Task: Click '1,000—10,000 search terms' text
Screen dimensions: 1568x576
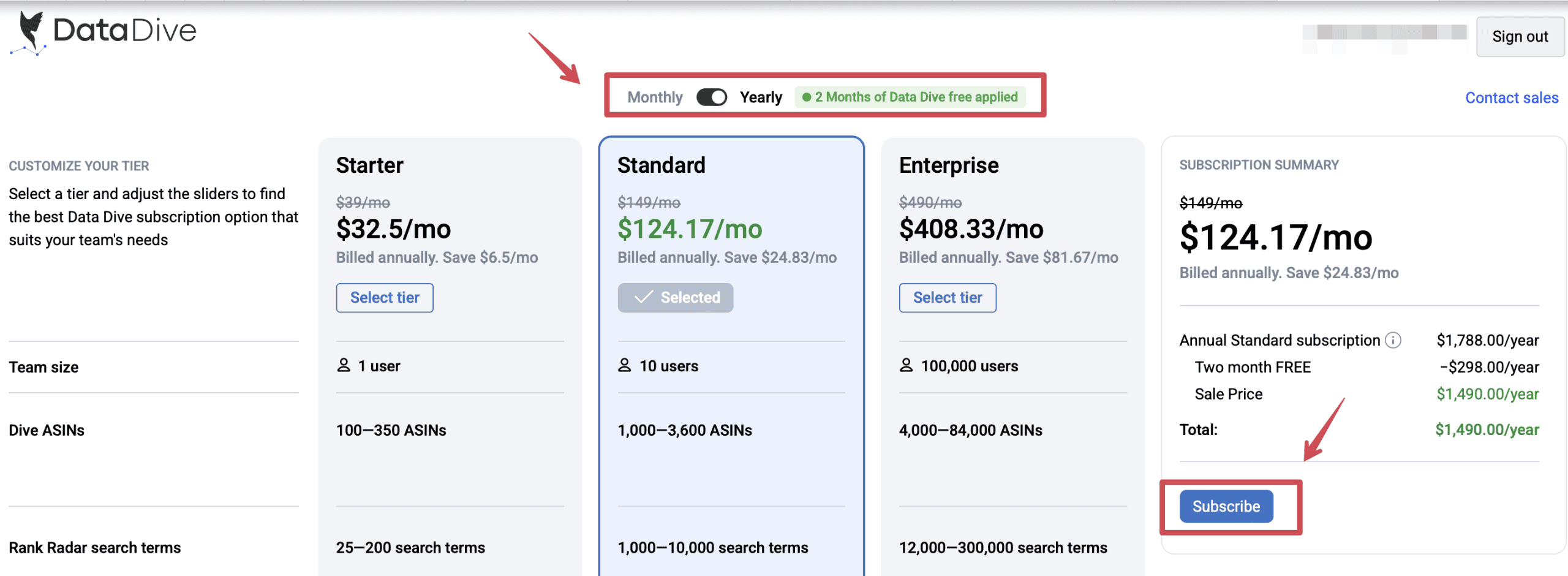Action: pyautogui.click(x=713, y=548)
